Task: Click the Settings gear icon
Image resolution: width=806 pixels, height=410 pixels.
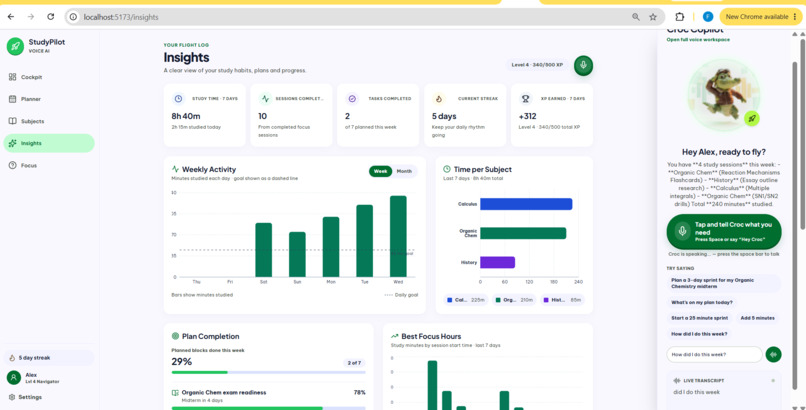Action: click(12, 397)
